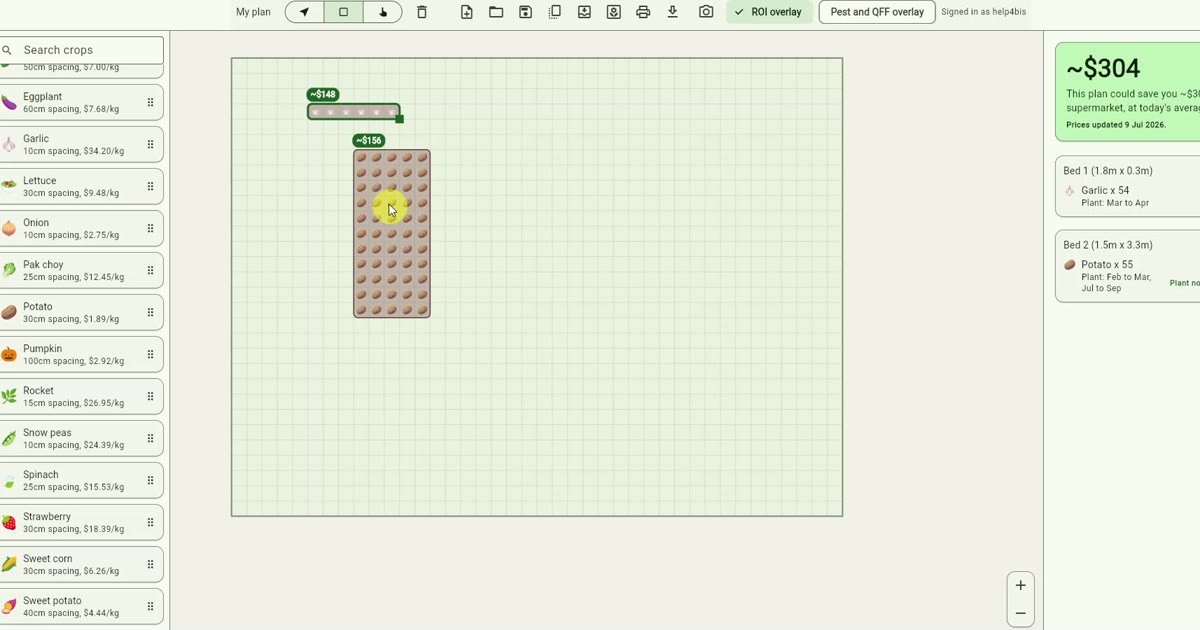Select the hand pan tool

tap(383, 12)
